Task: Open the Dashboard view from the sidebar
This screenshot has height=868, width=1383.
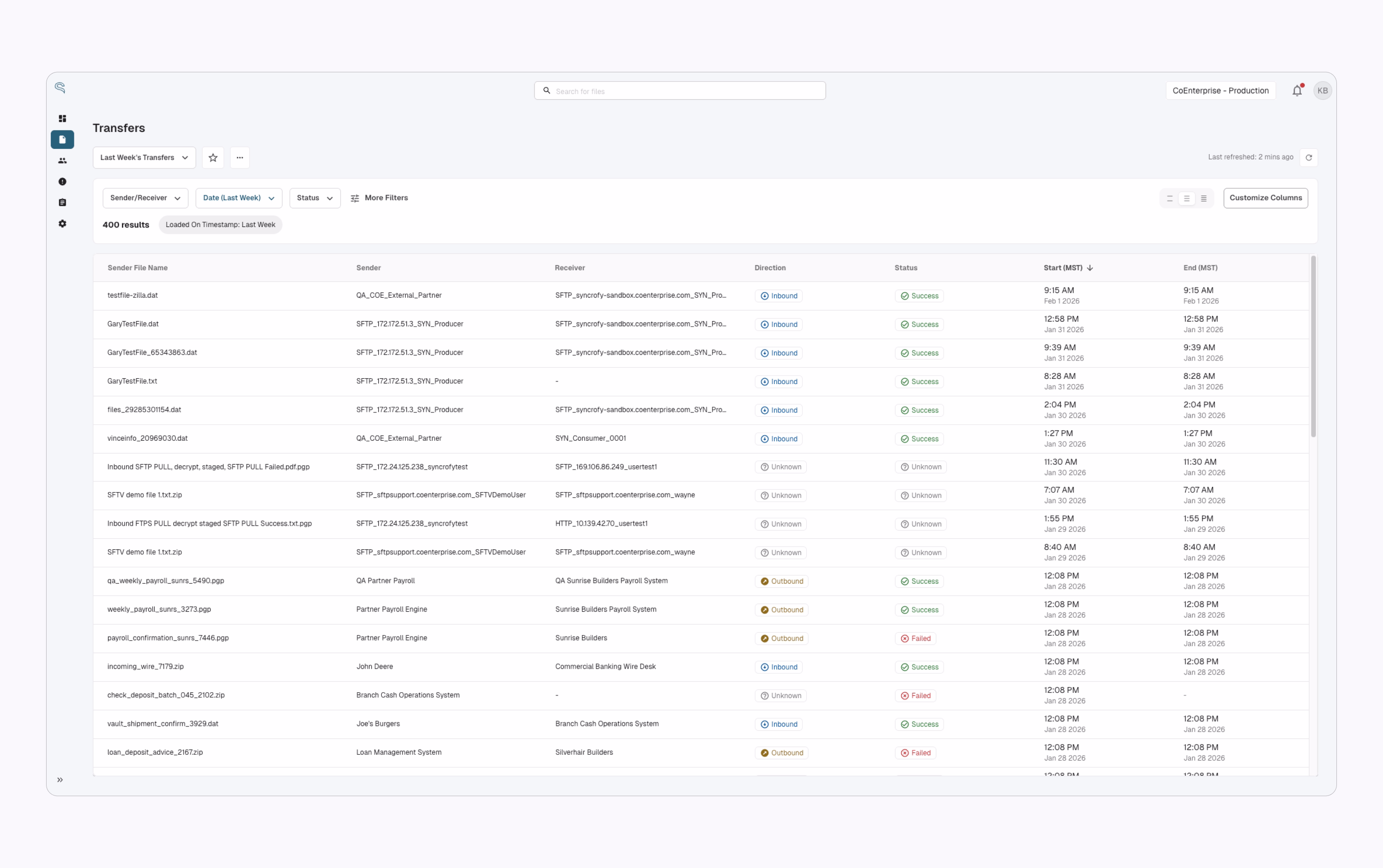Action: pos(62,118)
